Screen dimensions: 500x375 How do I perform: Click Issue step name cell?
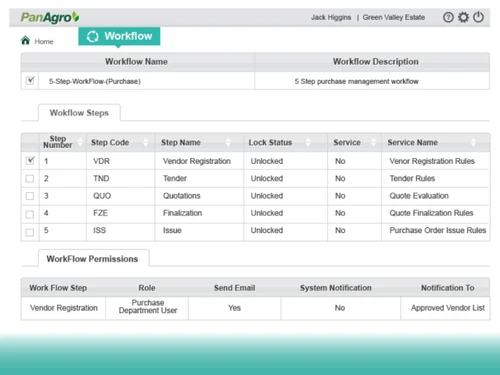click(172, 230)
